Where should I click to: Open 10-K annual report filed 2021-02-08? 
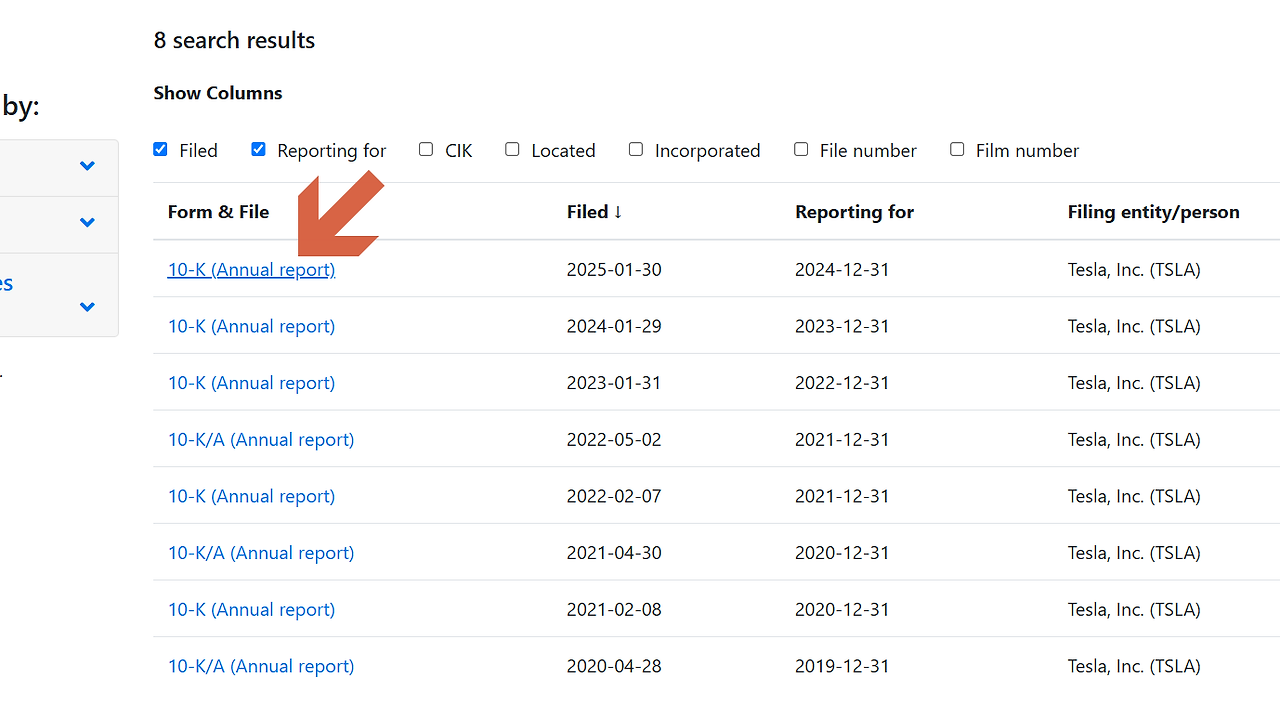(x=251, y=610)
